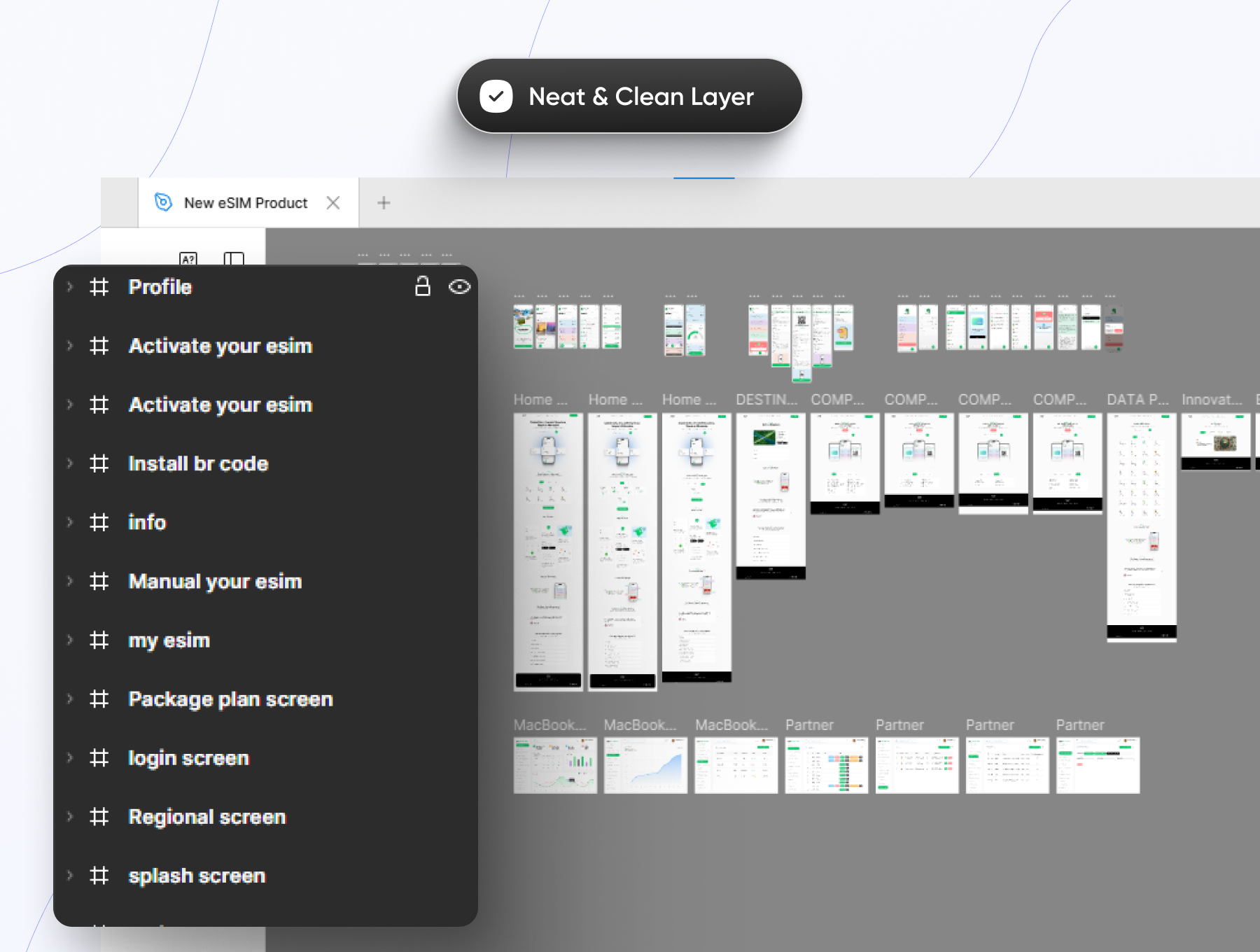Click the checkmark in Neat & Clean Layer badge
1260x952 pixels.
click(x=496, y=97)
